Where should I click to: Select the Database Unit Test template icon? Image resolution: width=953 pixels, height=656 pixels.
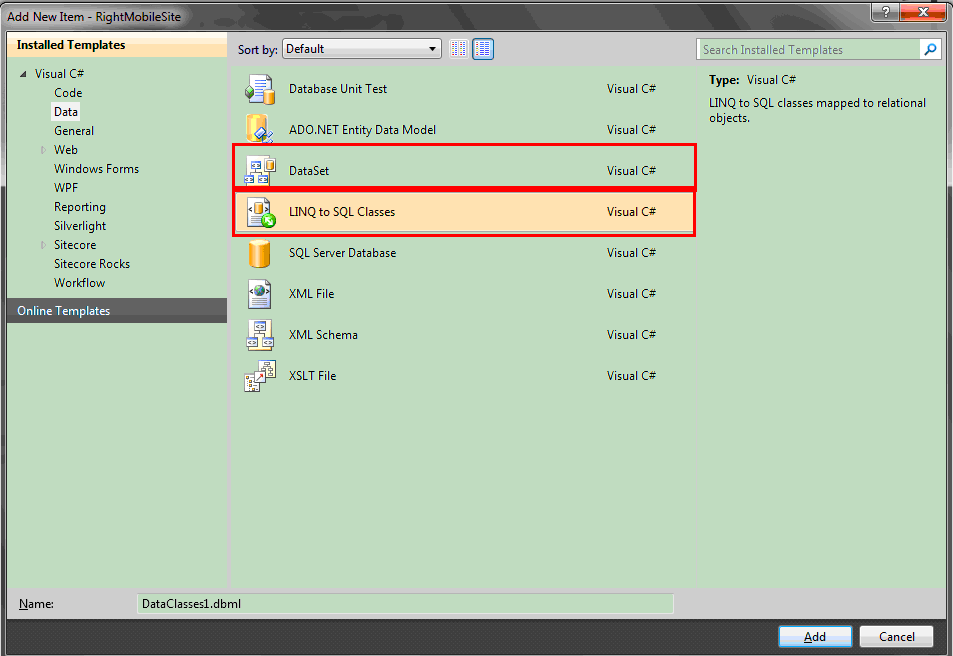coord(260,89)
